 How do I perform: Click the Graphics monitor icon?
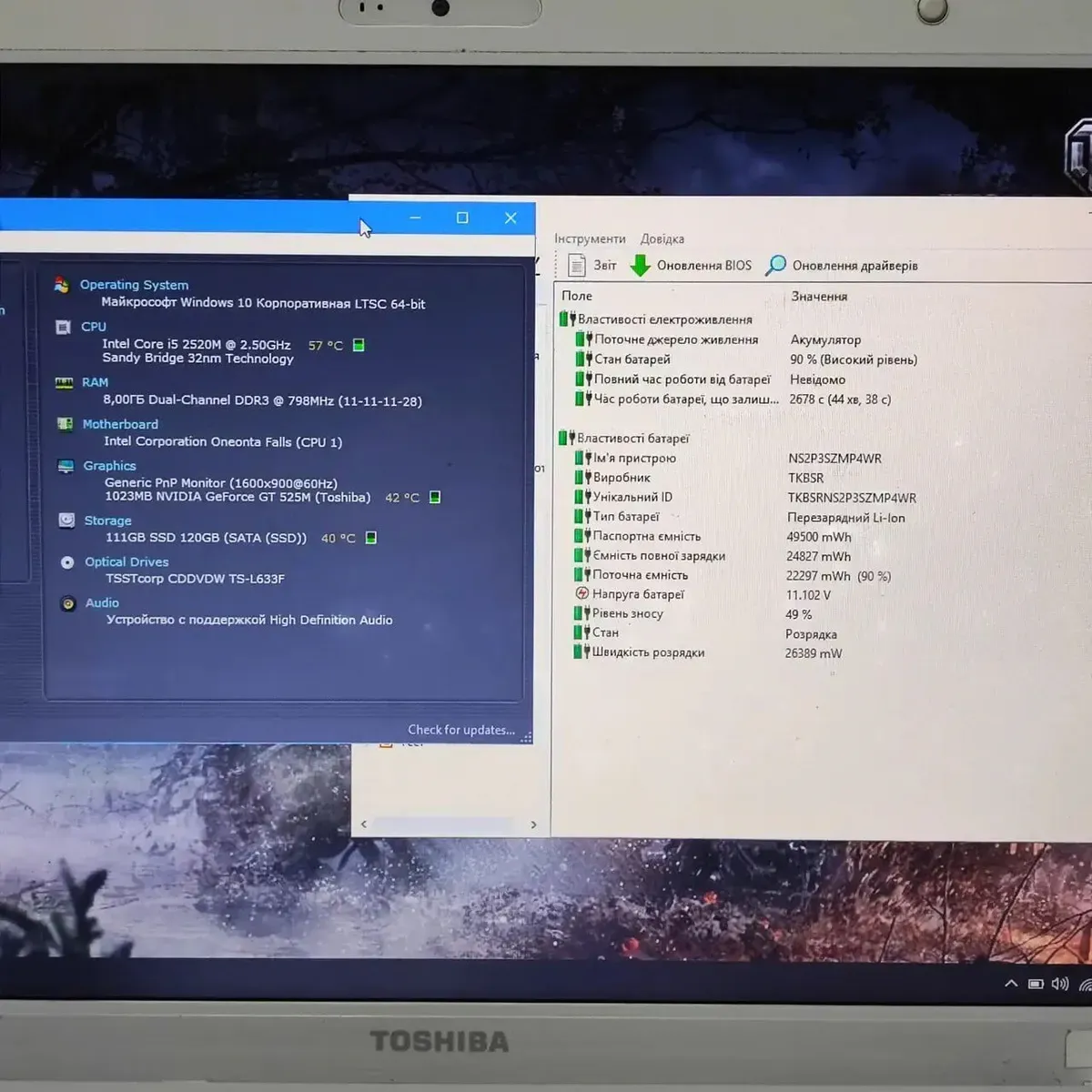[66, 466]
